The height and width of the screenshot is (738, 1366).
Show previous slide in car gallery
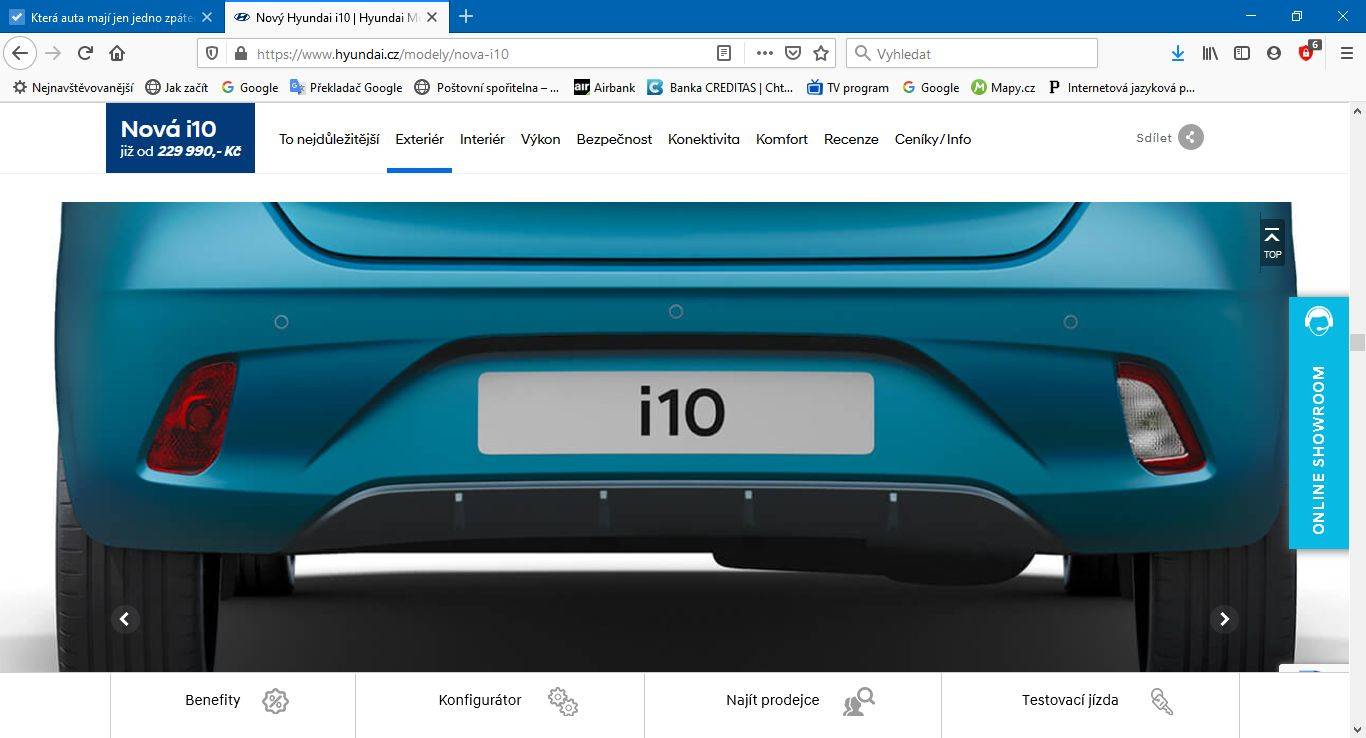[x=124, y=619]
